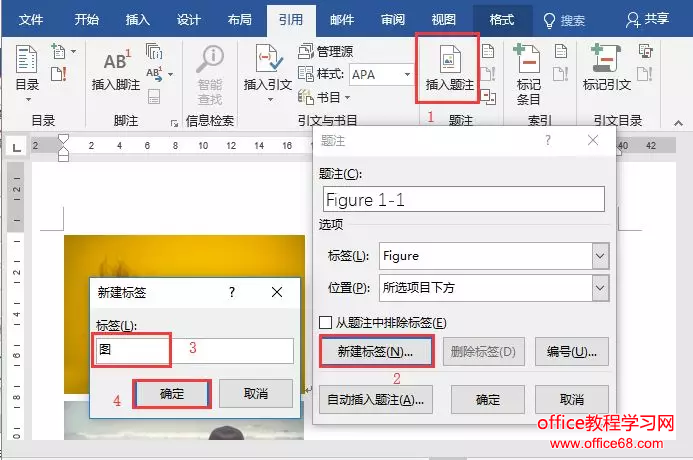Screen dimensions: 693x460
Task: Switch to the 插入 tab
Action: tap(137, 20)
